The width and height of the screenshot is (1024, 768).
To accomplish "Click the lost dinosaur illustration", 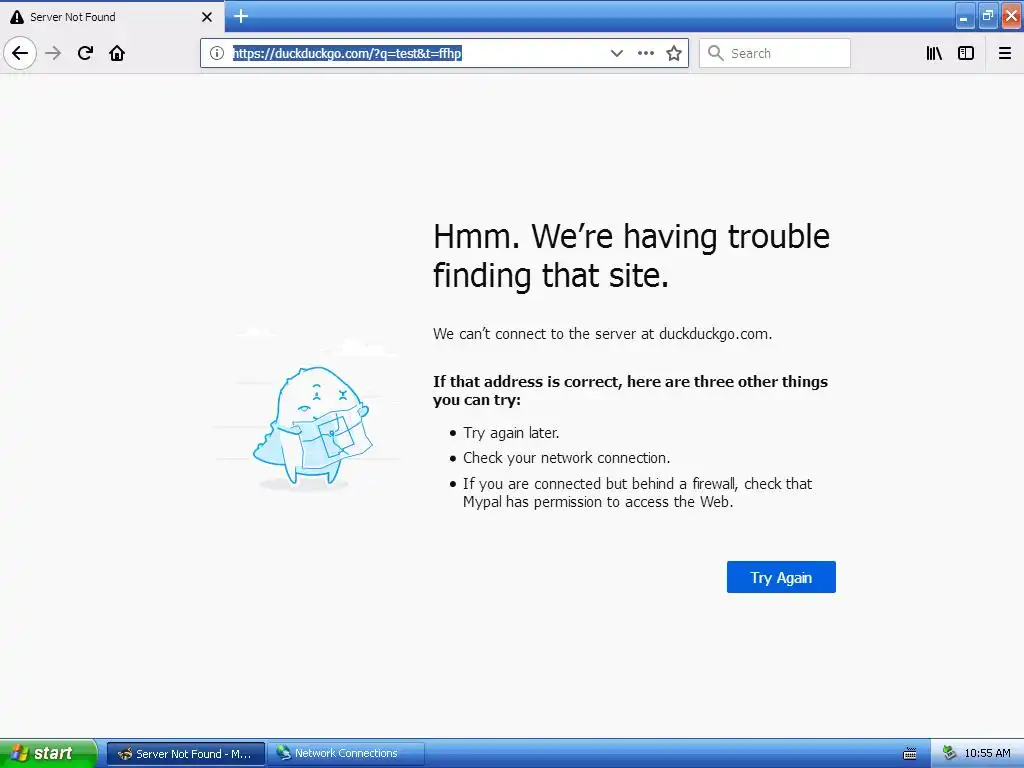I will click(312, 428).
